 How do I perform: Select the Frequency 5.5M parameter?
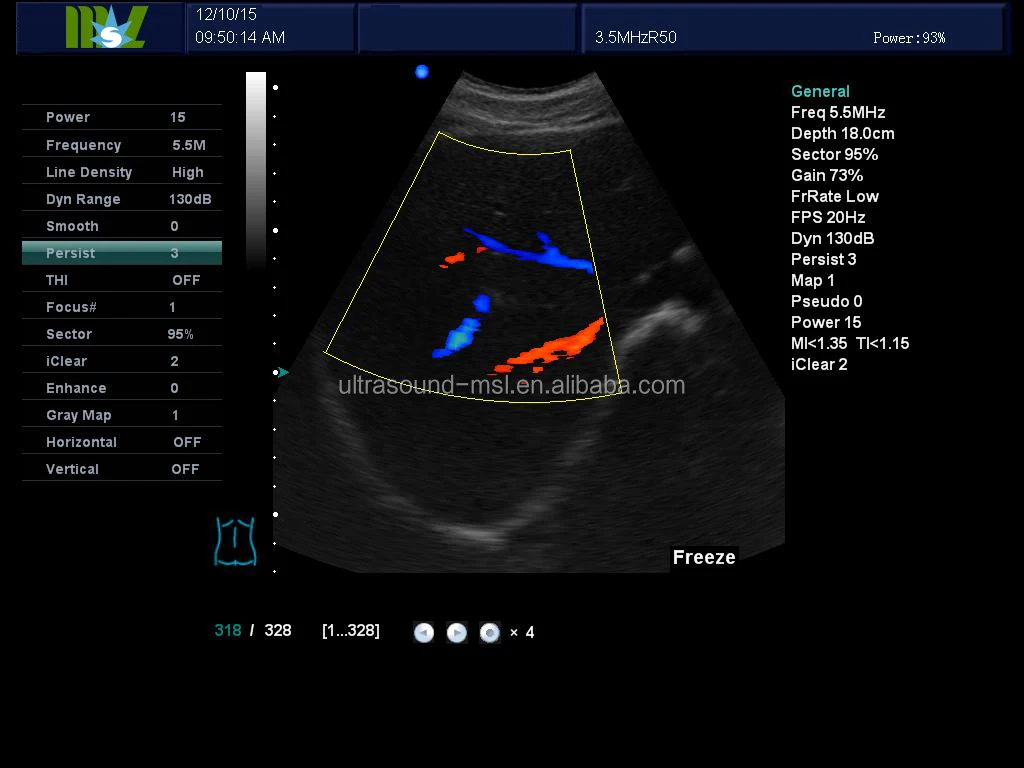(x=122, y=145)
